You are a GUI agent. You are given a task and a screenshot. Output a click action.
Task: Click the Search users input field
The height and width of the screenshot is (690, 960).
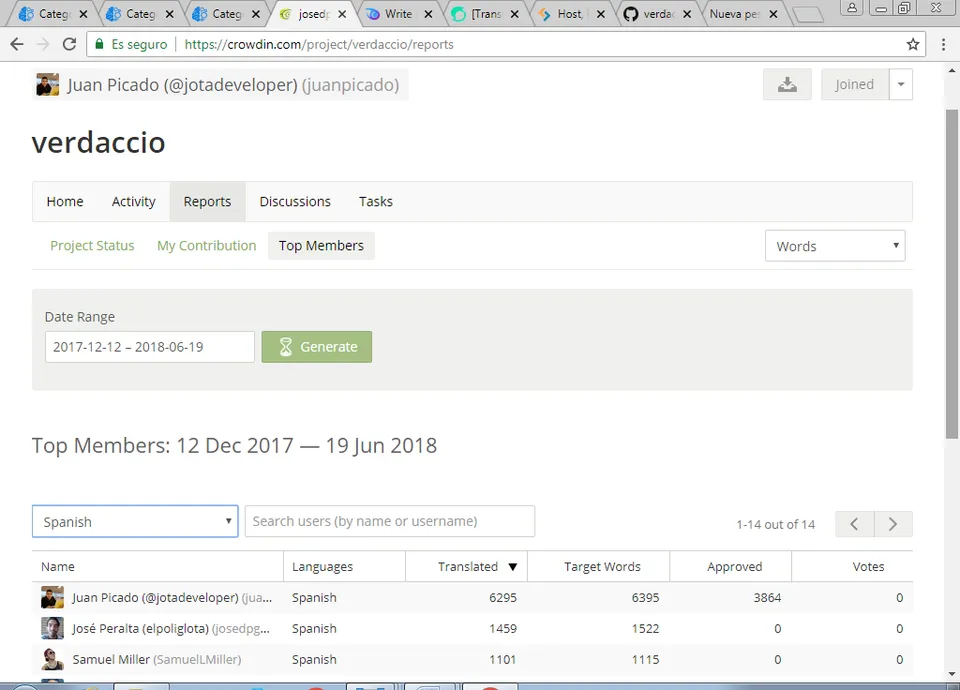click(389, 521)
